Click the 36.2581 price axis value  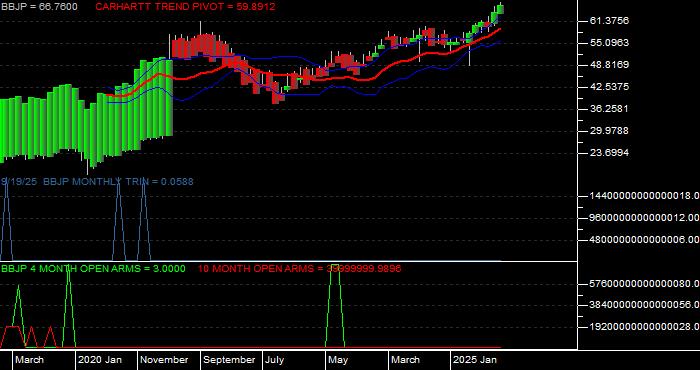point(609,108)
